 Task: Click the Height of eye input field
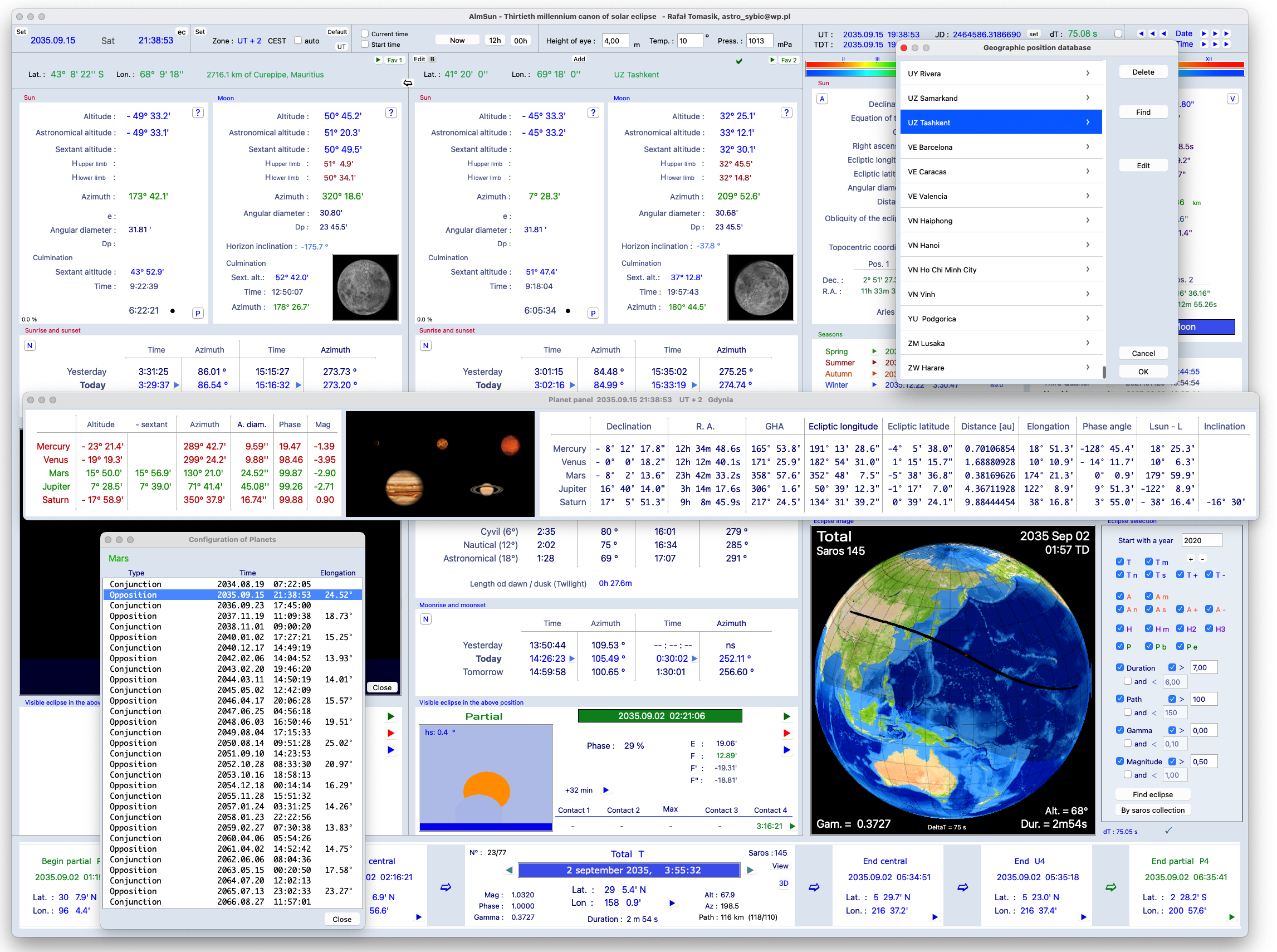pyautogui.click(x=615, y=40)
